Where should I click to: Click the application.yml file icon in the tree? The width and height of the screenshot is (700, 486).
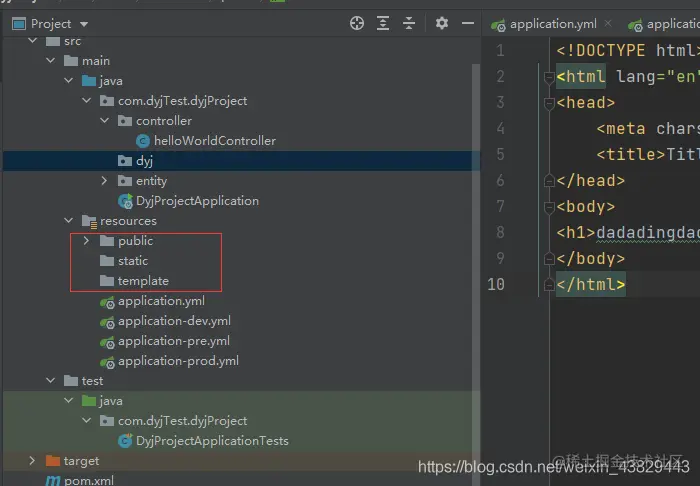[107, 302]
